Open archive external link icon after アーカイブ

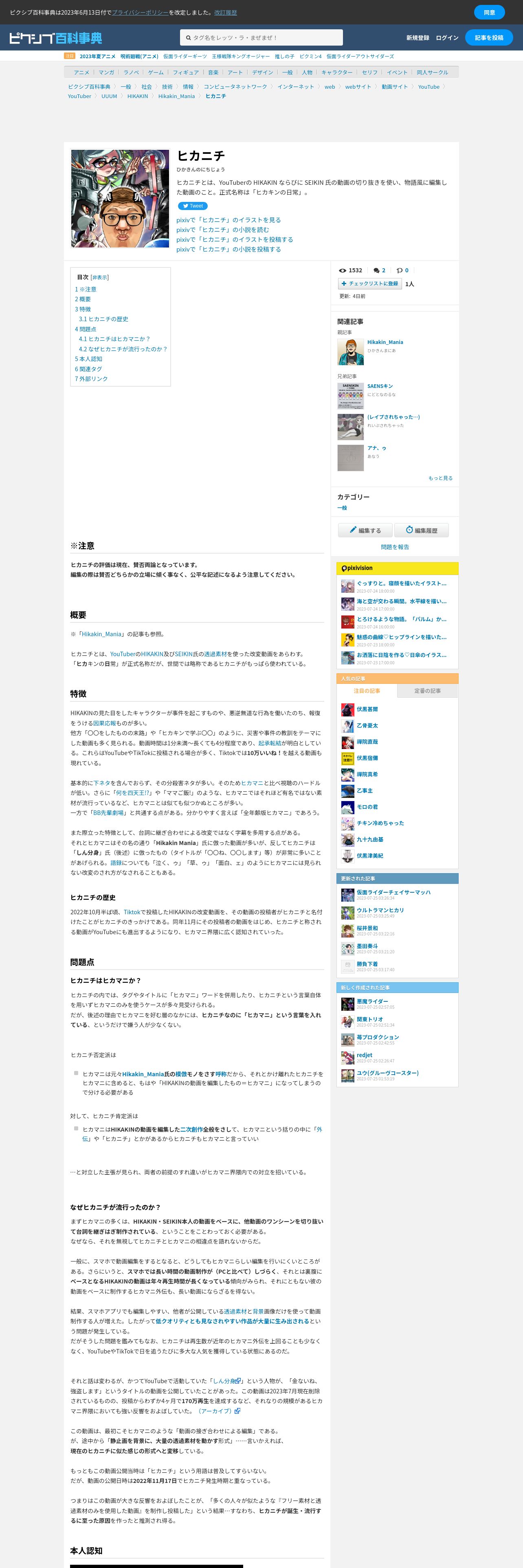click(237, 1410)
